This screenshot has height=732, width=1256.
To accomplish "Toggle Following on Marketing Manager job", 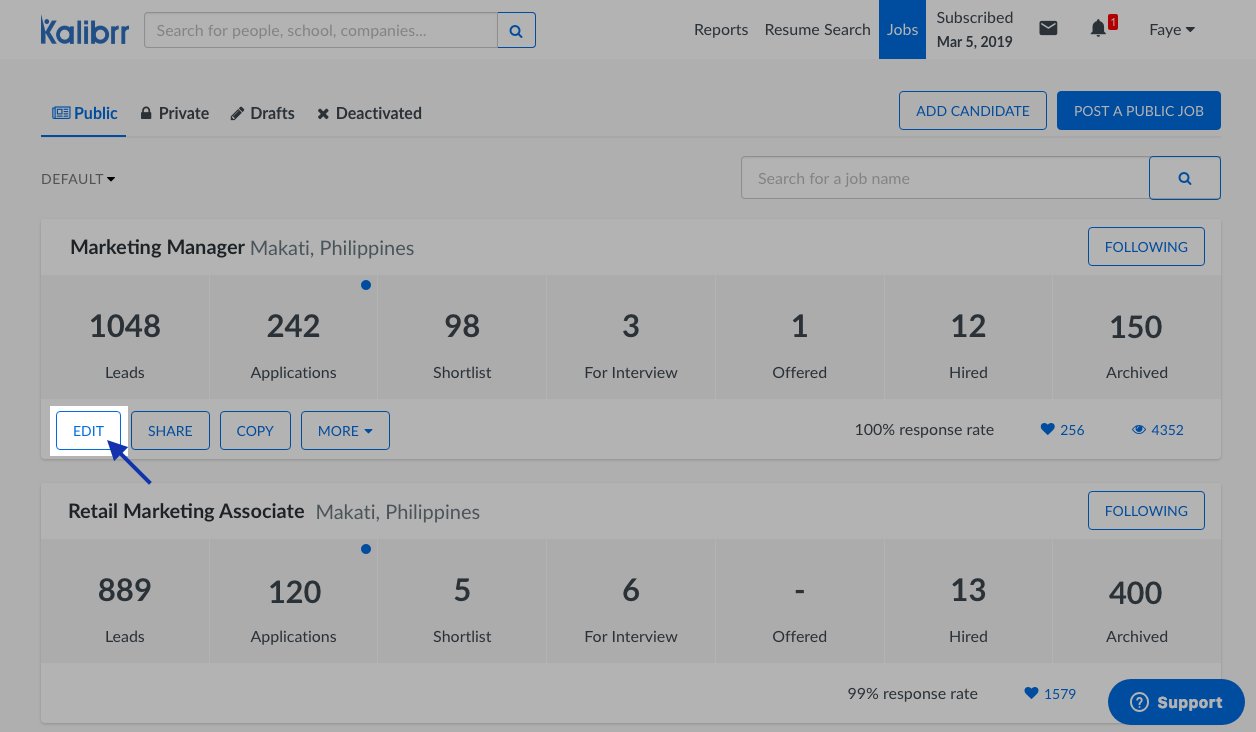I will [x=1145, y=247].
